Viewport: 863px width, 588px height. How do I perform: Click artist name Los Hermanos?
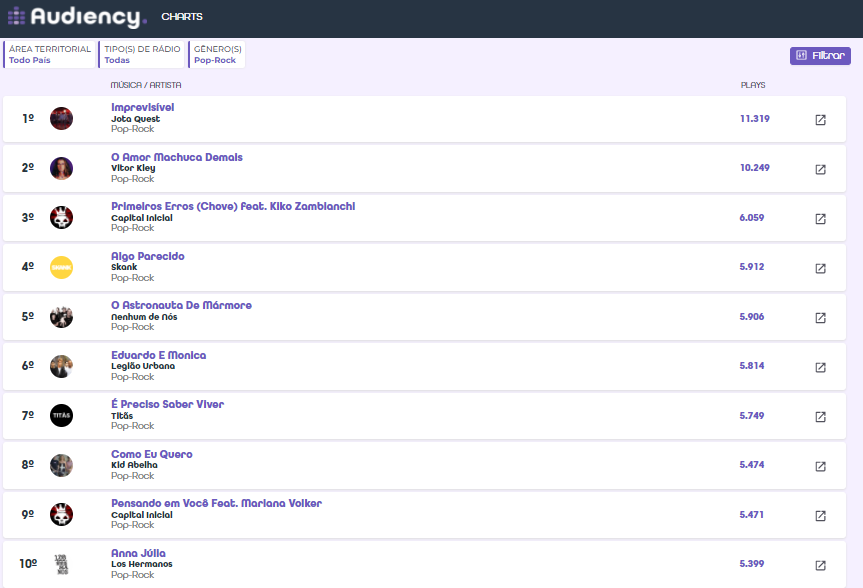(x=141, y=564)
